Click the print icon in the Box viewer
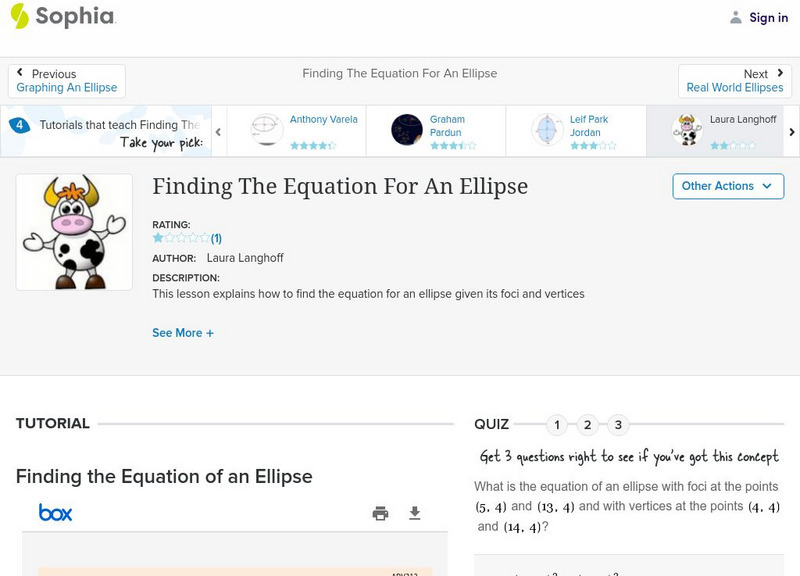800x576 pixels. coord(380,512)
